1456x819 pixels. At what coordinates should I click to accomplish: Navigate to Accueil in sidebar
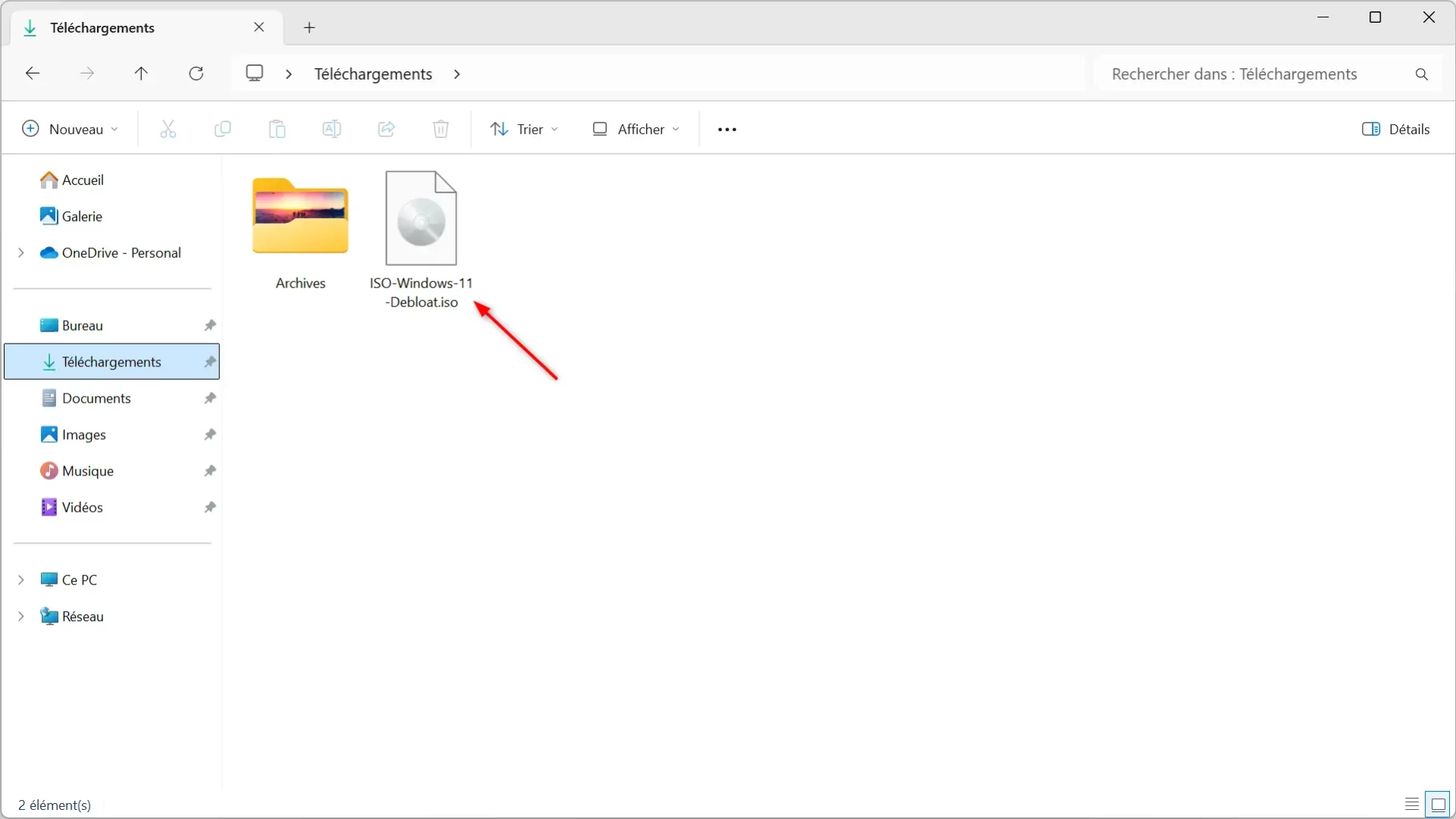point(82,180)
